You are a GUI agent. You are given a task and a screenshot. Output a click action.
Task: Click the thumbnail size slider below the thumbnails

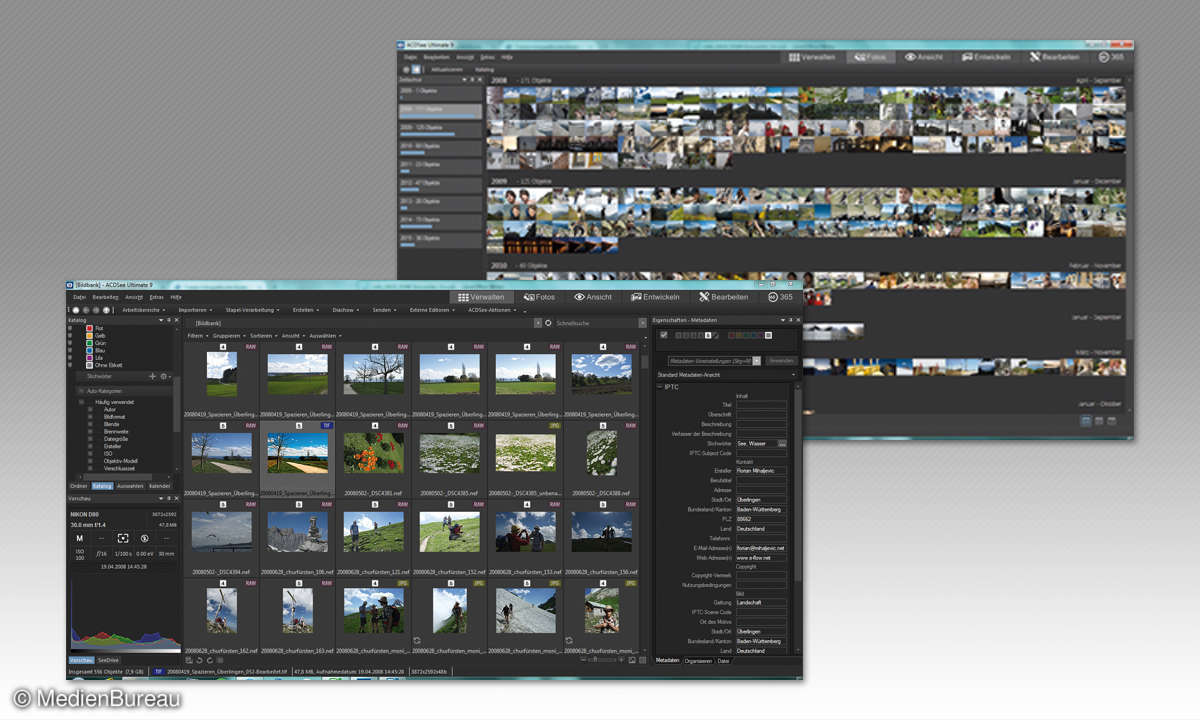(603, 660)
